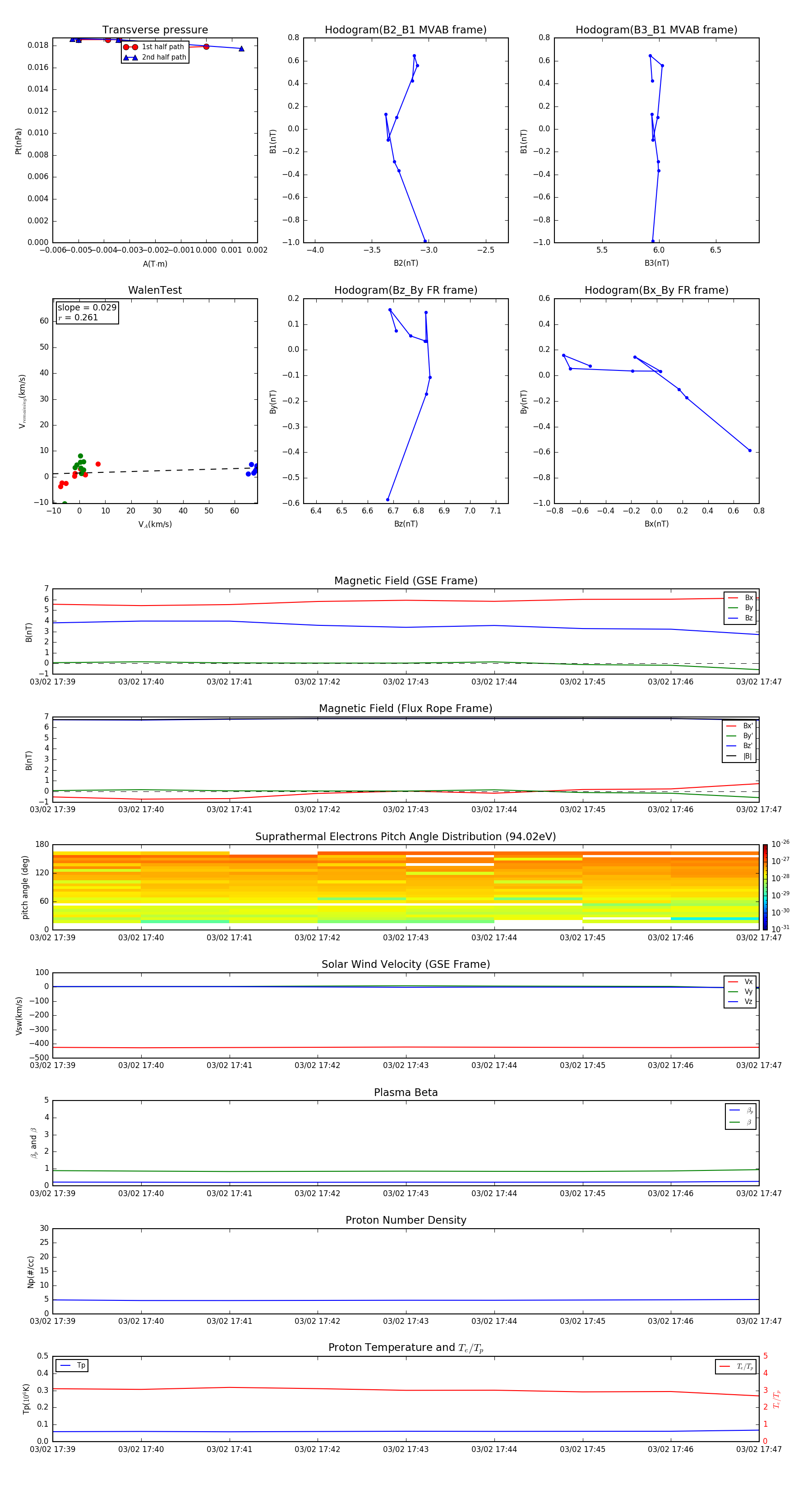Click the rightmost blue triangle in Transverse pressure
812x1489 pixels.
241,49
